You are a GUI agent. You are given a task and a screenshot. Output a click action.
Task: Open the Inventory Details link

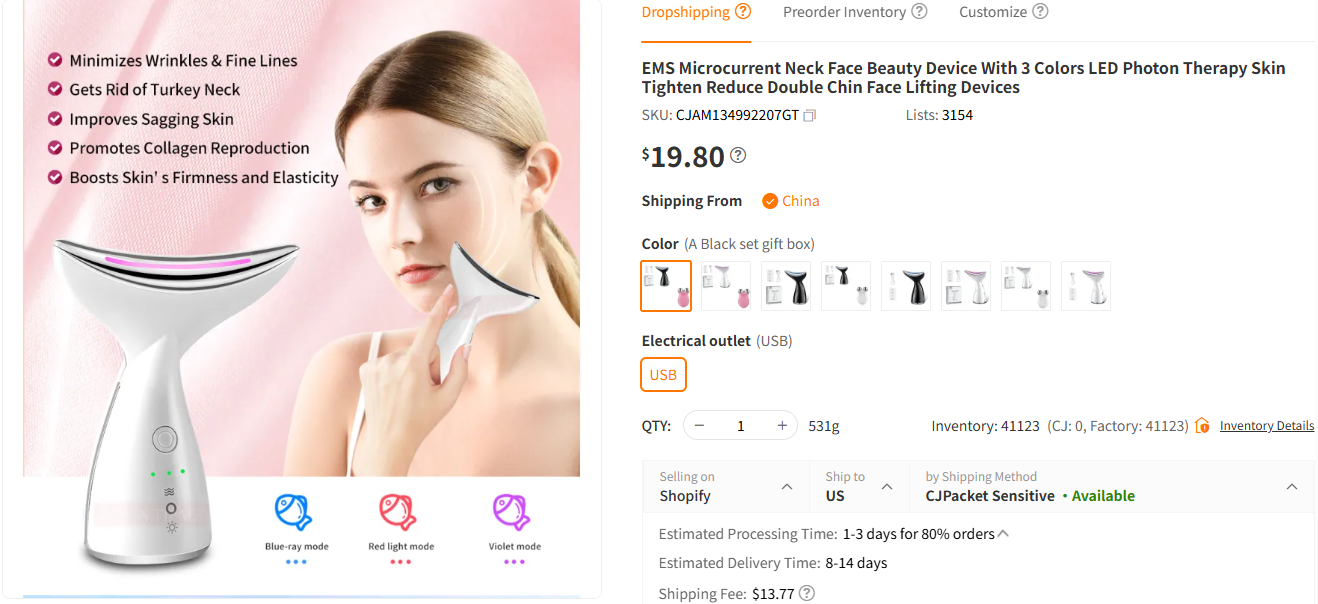pos(1266,425)
